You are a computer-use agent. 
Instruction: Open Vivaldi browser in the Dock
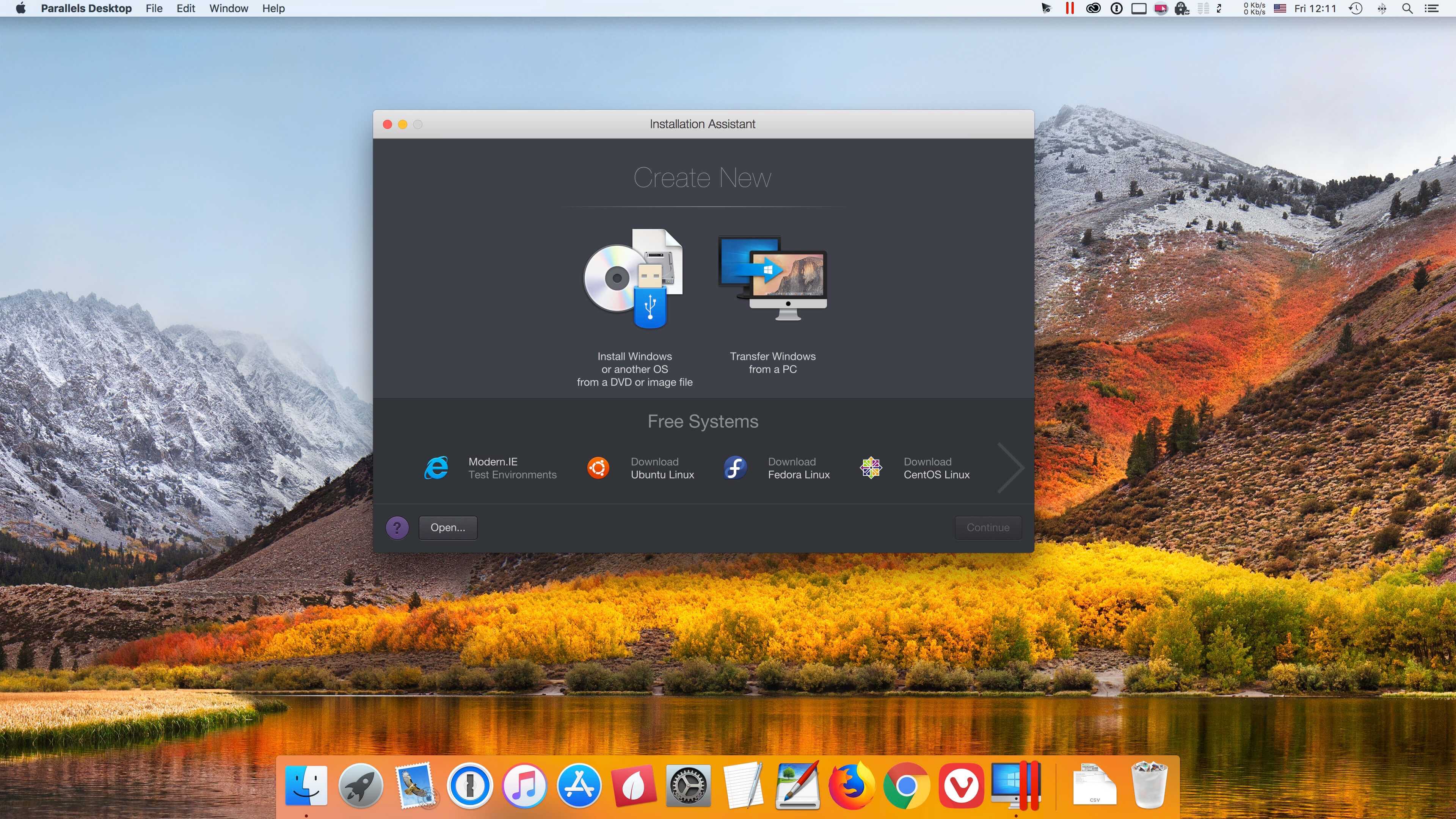[961, 786]
